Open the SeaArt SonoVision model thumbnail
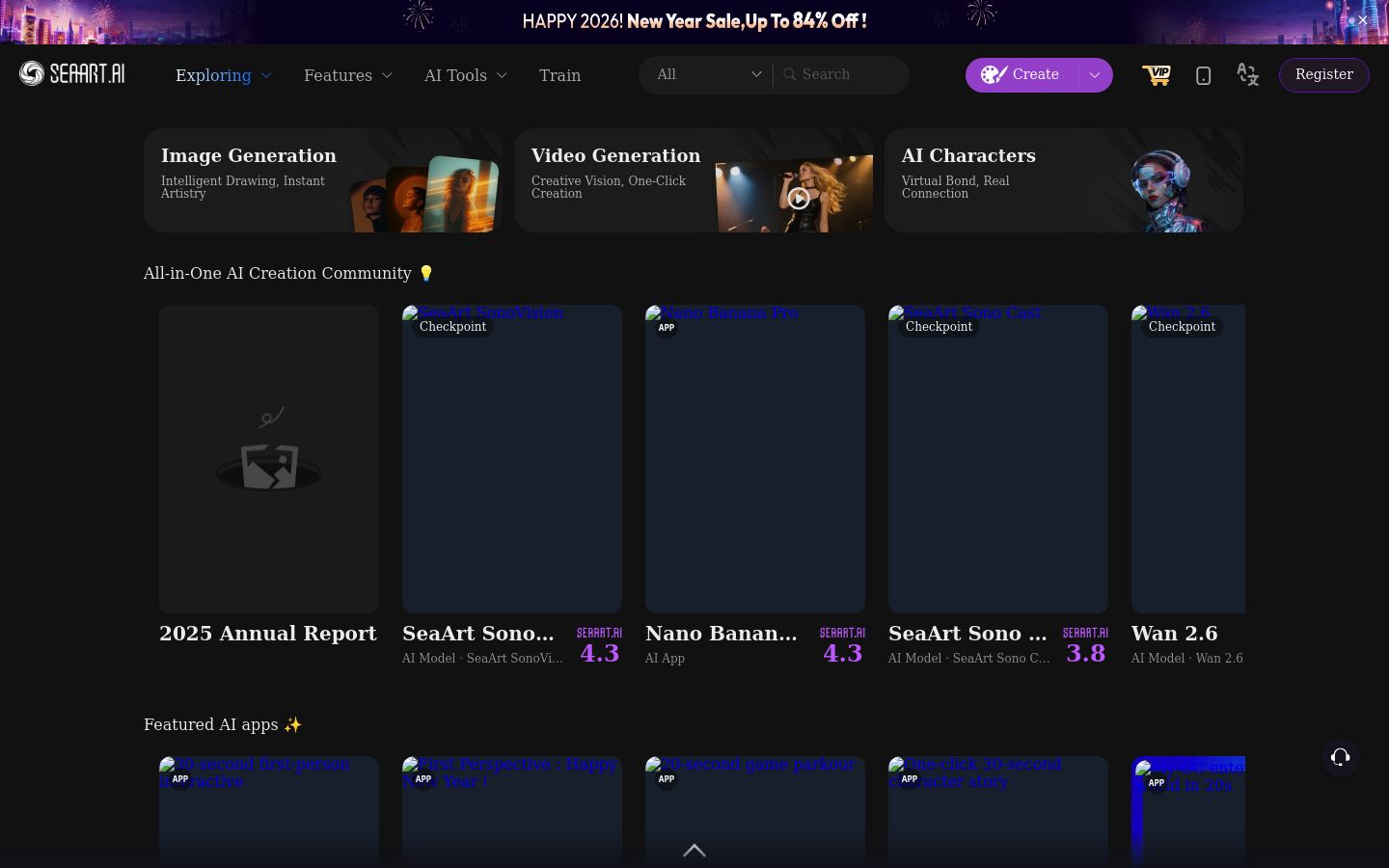The height and width of the screenshot is (868, 1389). (x=512, y=459)
